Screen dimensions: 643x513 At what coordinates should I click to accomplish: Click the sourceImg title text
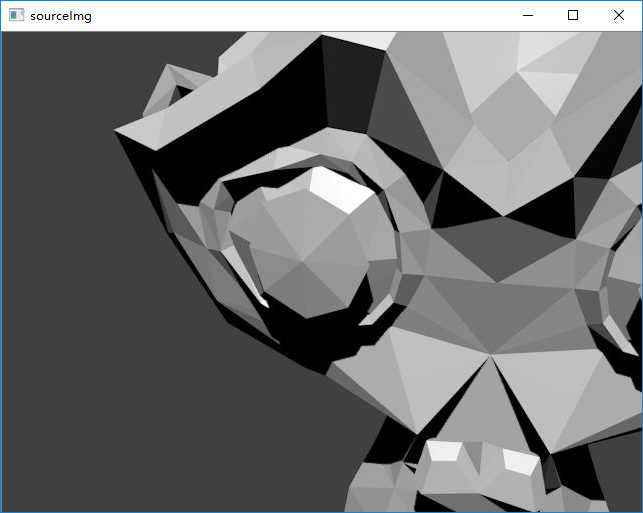tap(61, 16)
